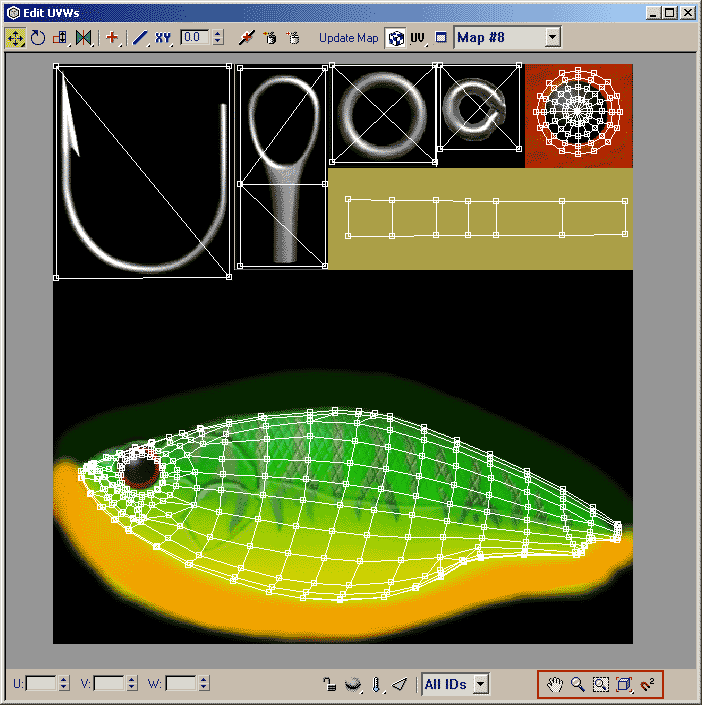The width and height of the screenshot is (702, 705).
Task: Increase the falloff strength spinner
Action: (218, 33)
